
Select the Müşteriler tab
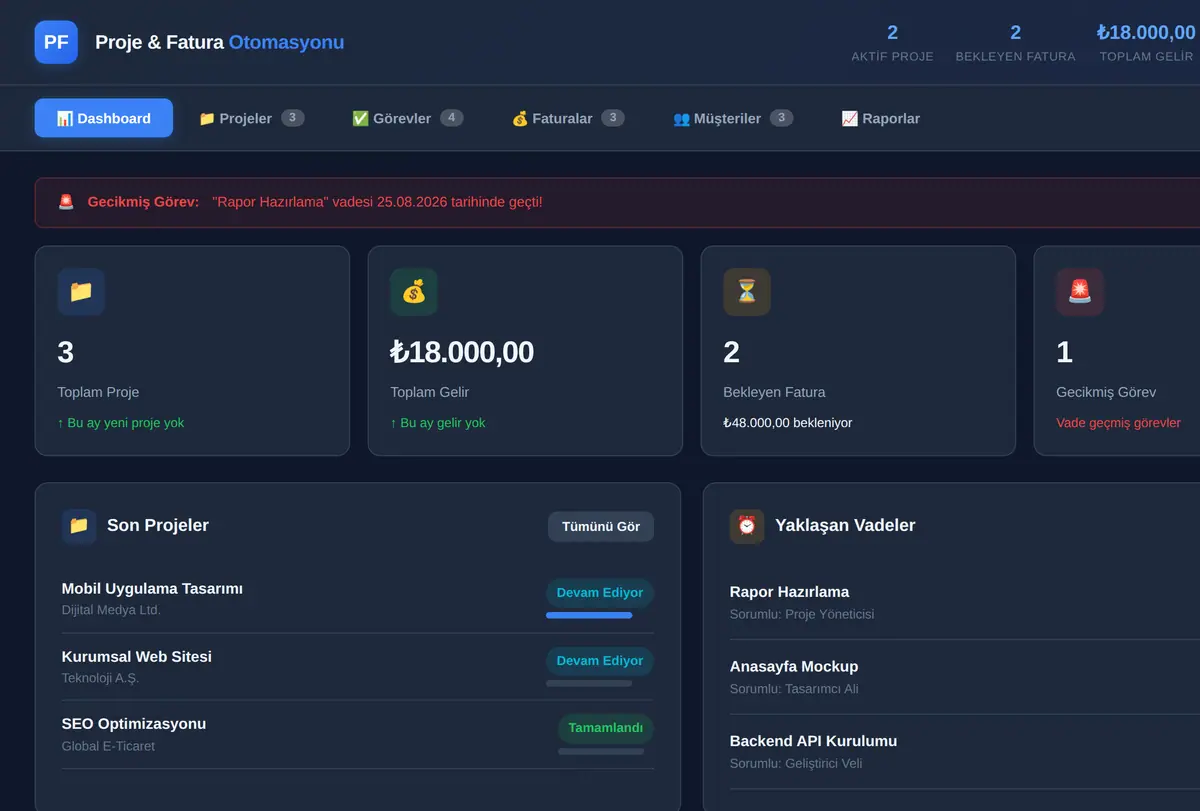tap(733, 118)
